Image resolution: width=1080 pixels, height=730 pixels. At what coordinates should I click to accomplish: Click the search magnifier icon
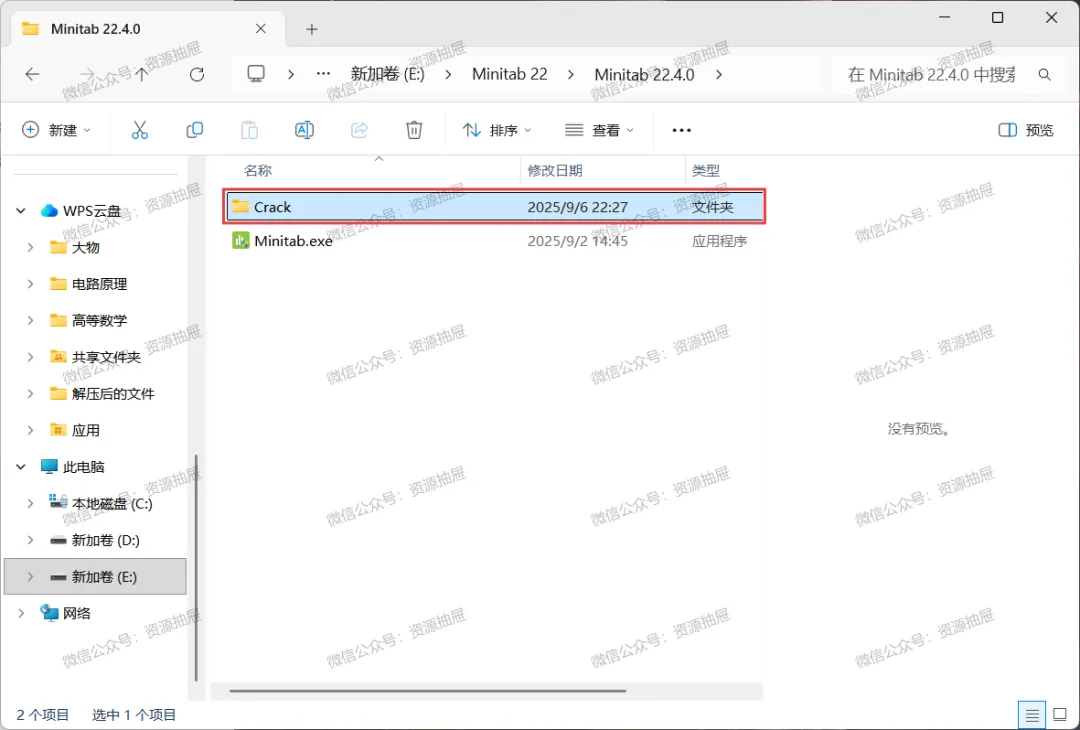pyautogui.click(x=1045, y=74)
